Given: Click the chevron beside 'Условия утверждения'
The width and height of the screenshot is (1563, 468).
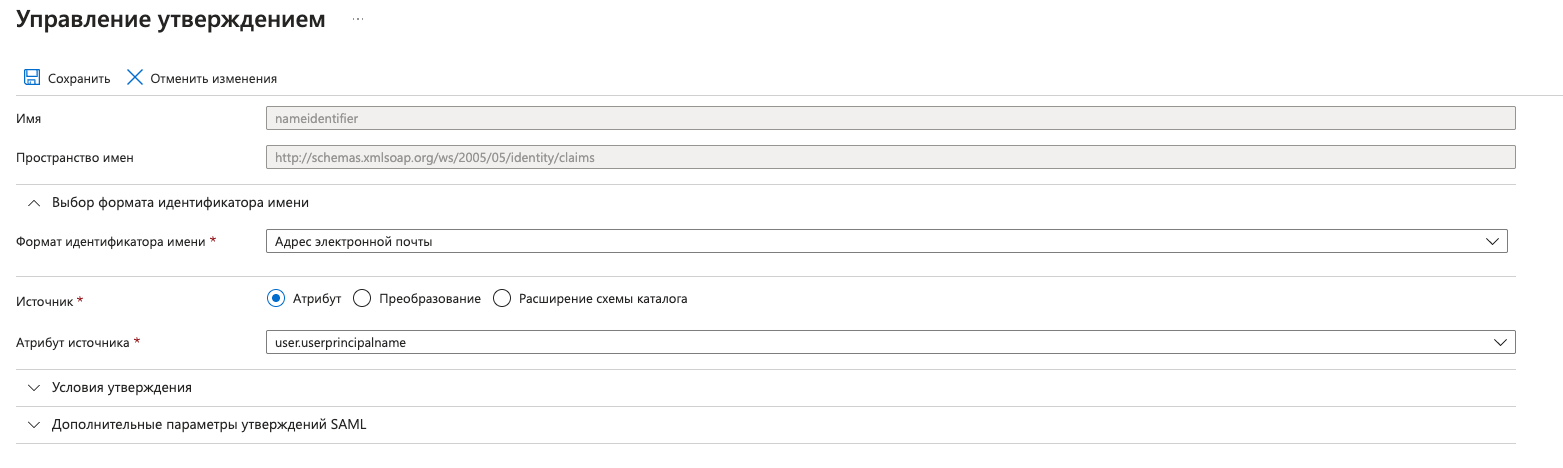Looking at the screenshot, I should [35, 387].
